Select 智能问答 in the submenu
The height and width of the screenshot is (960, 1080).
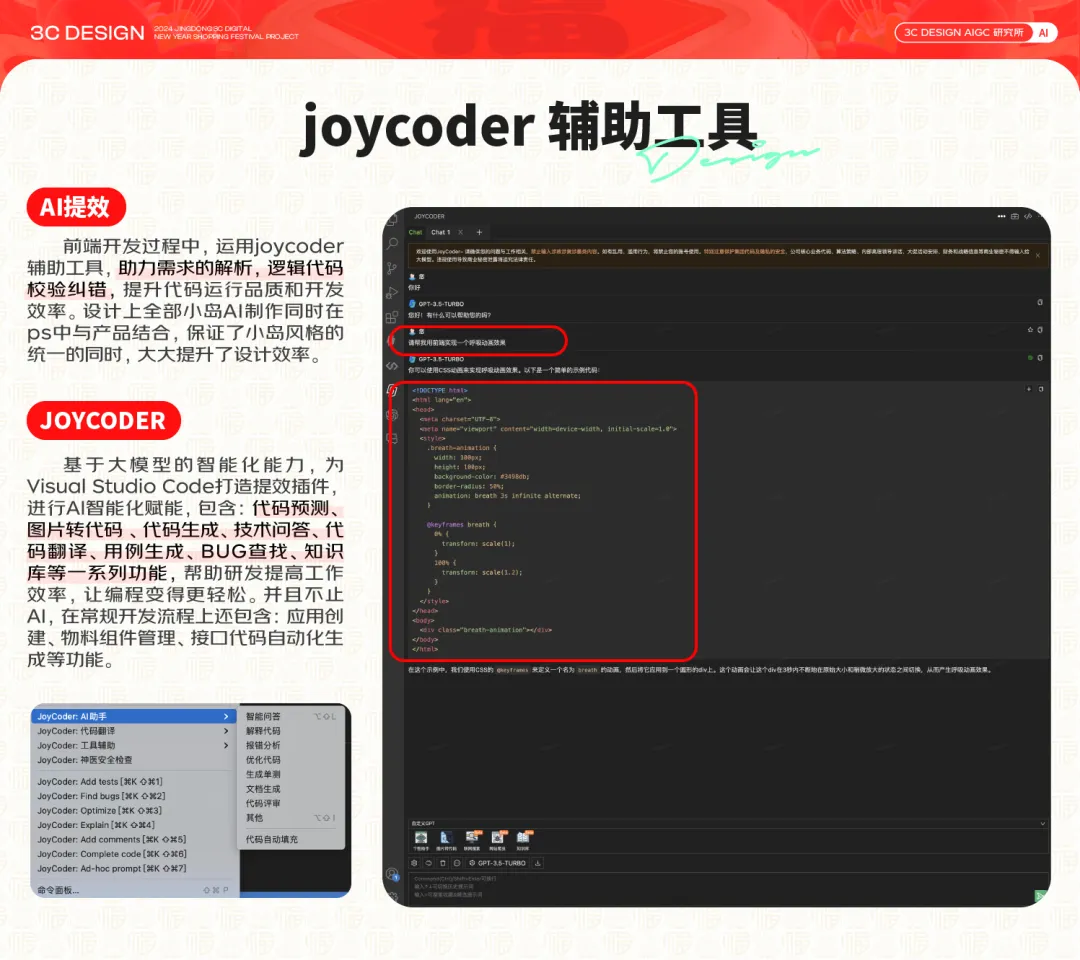click(x=291, y=716)
